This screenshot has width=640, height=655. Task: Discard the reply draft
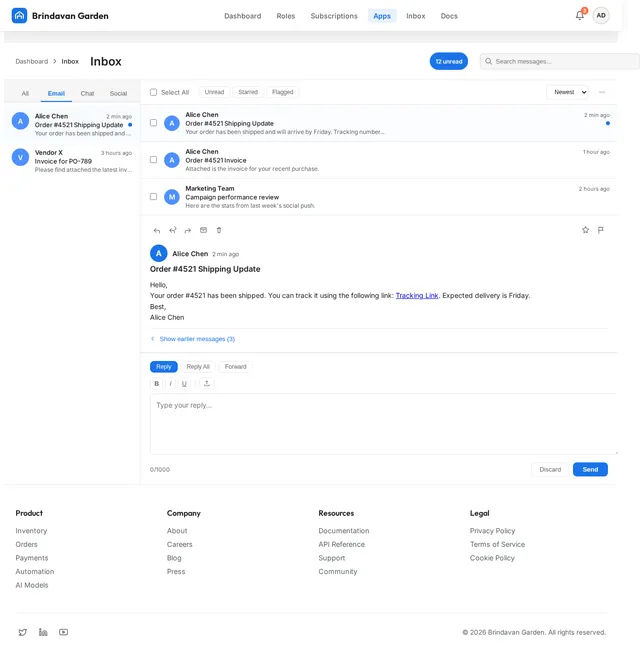click(550, 470)
